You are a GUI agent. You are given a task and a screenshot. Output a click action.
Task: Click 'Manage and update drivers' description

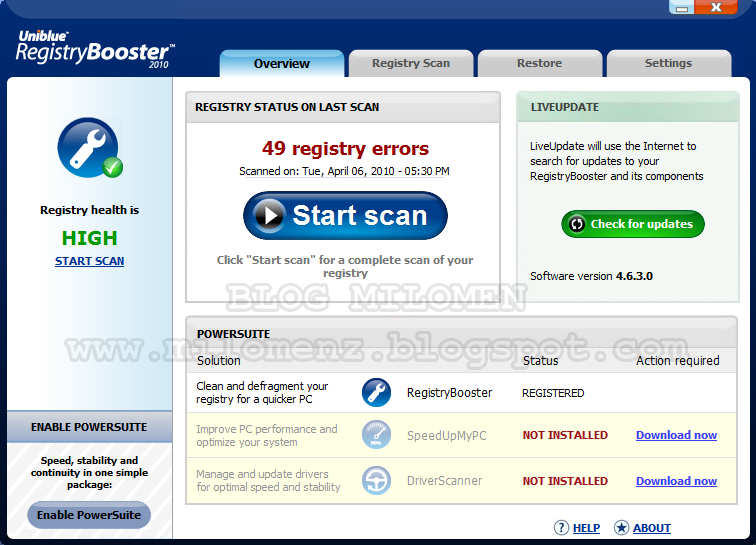268,481
